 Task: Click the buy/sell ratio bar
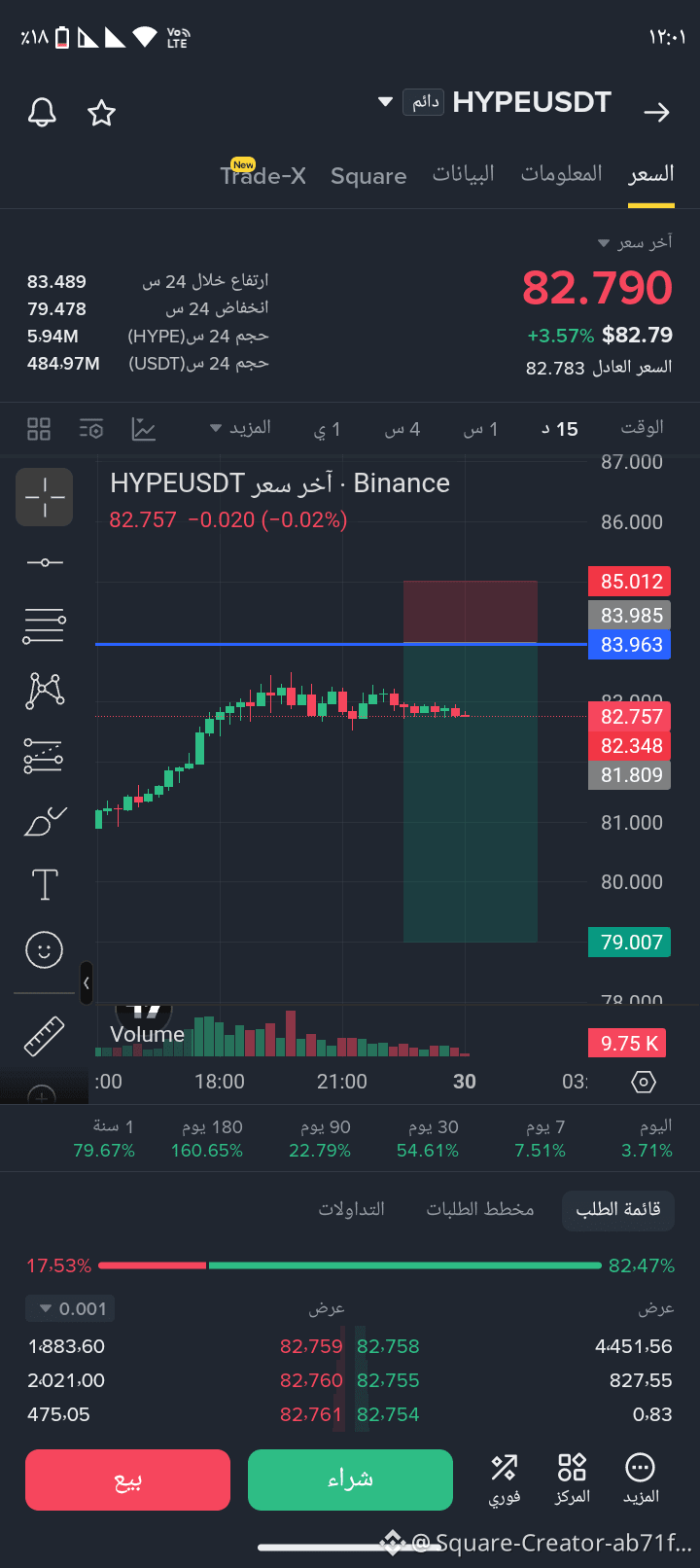pos(350,1265)
